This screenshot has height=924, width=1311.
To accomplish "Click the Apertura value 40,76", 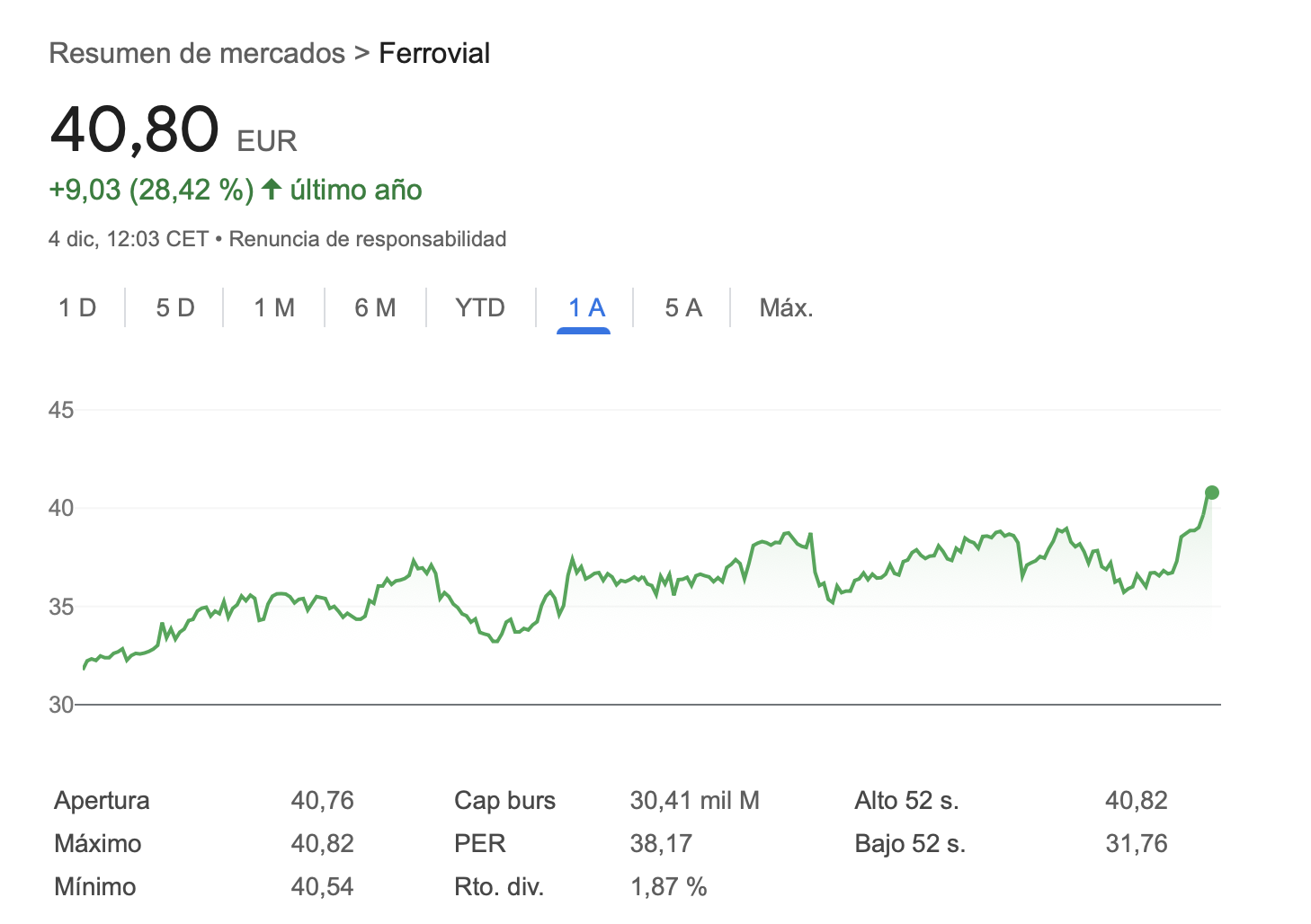I will tap(323, 801).
